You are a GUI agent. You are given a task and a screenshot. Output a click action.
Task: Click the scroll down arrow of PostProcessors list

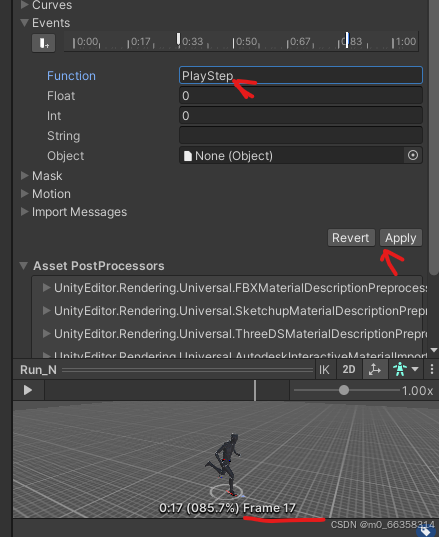[434, 350]
